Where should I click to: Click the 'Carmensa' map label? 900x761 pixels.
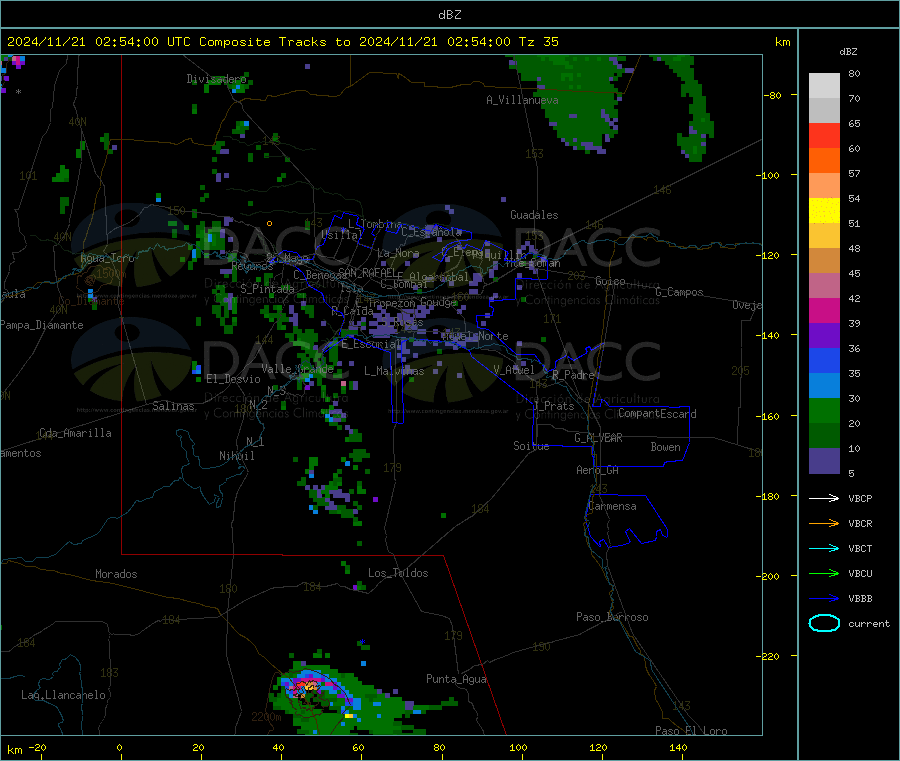(x=612, y=506)
